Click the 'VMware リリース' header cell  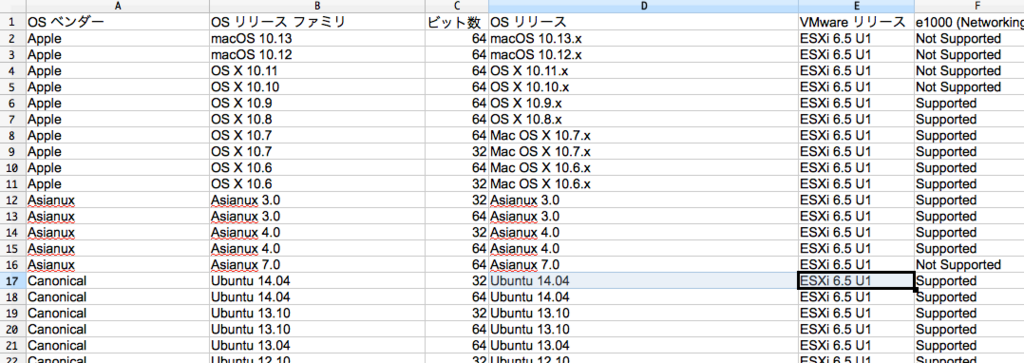click(856, 22)
